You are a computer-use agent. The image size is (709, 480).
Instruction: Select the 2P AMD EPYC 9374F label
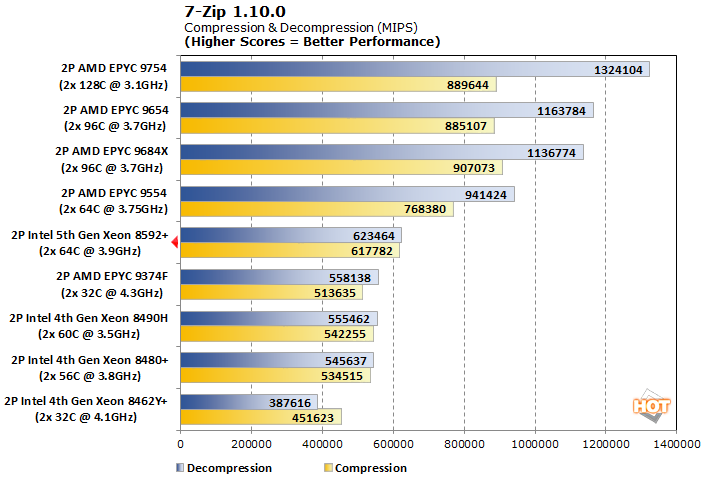click(112, 276)
